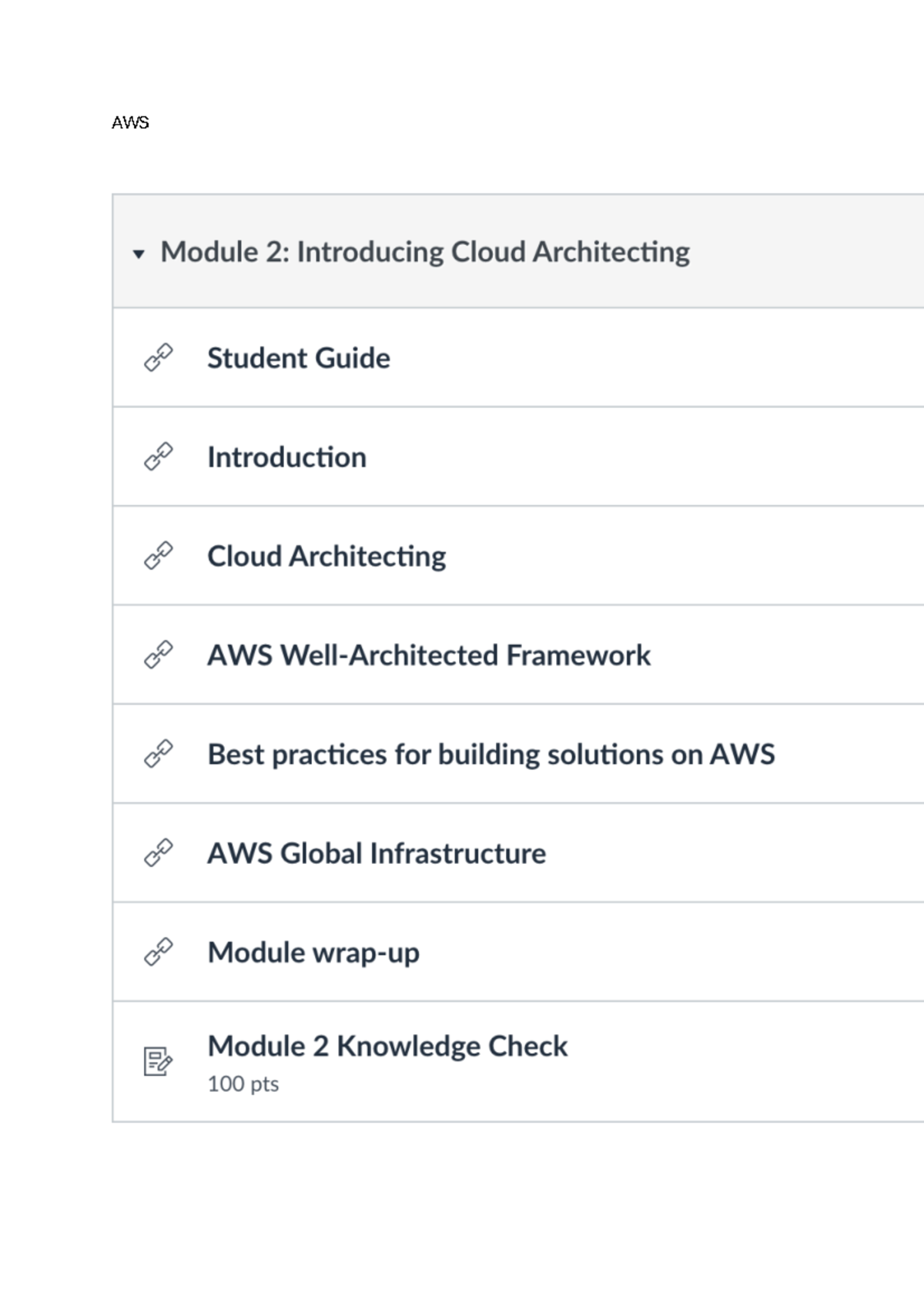This screenshot has width=924, height=1306.
Task: Click the quiz icon beside Module 2 Knowledge Check
Action: click(x=158, y=1062)
